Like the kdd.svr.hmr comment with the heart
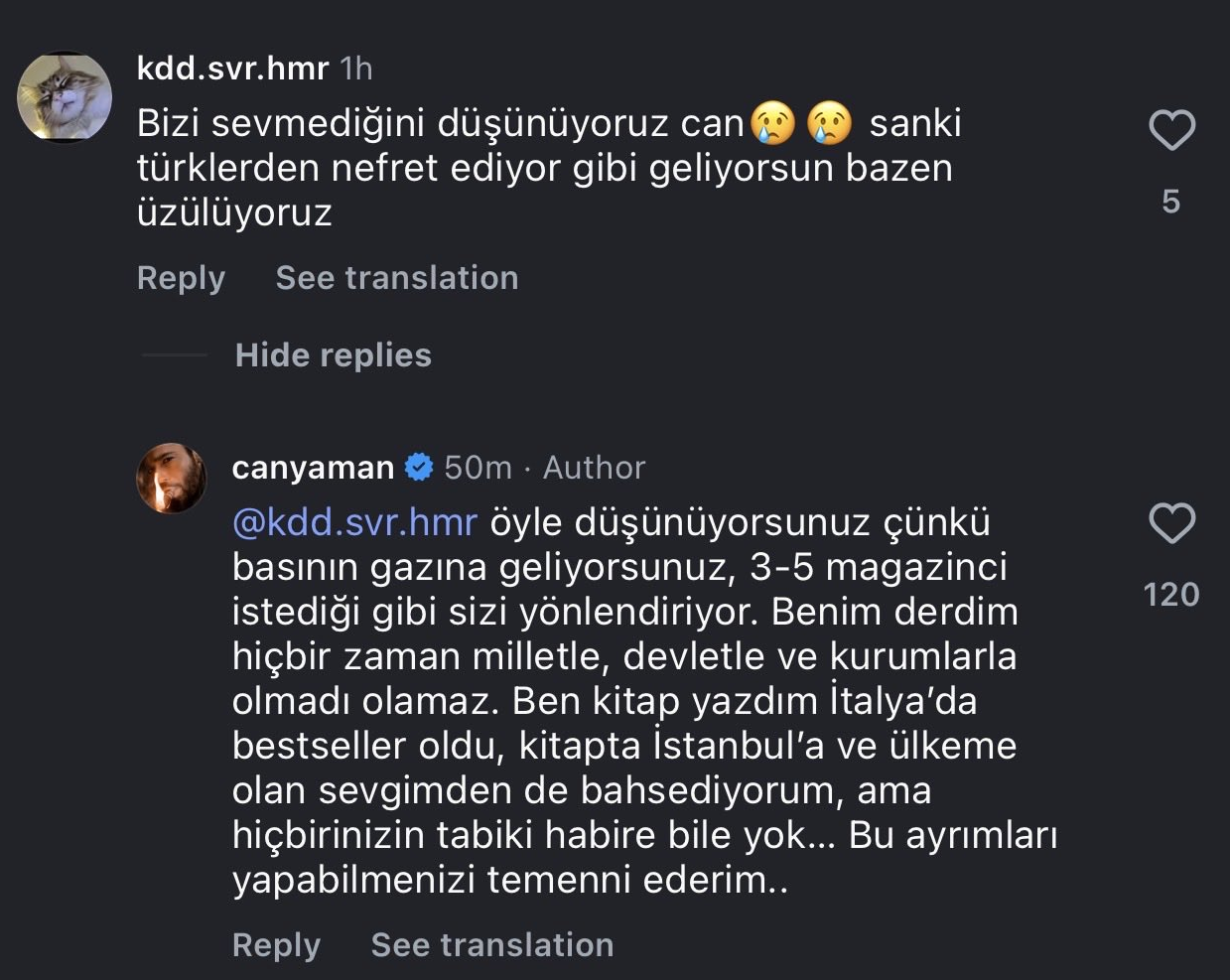Image resolution: width=1230 pixels, height=980 pixels. [x=1171, y=130]
